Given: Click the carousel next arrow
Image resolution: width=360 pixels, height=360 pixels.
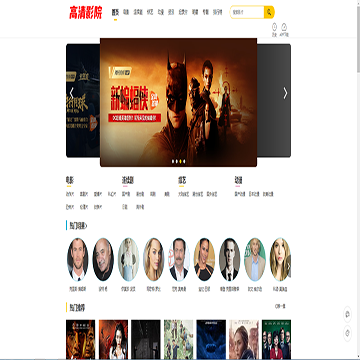Looking at the screenshot, I should (285, 93).
